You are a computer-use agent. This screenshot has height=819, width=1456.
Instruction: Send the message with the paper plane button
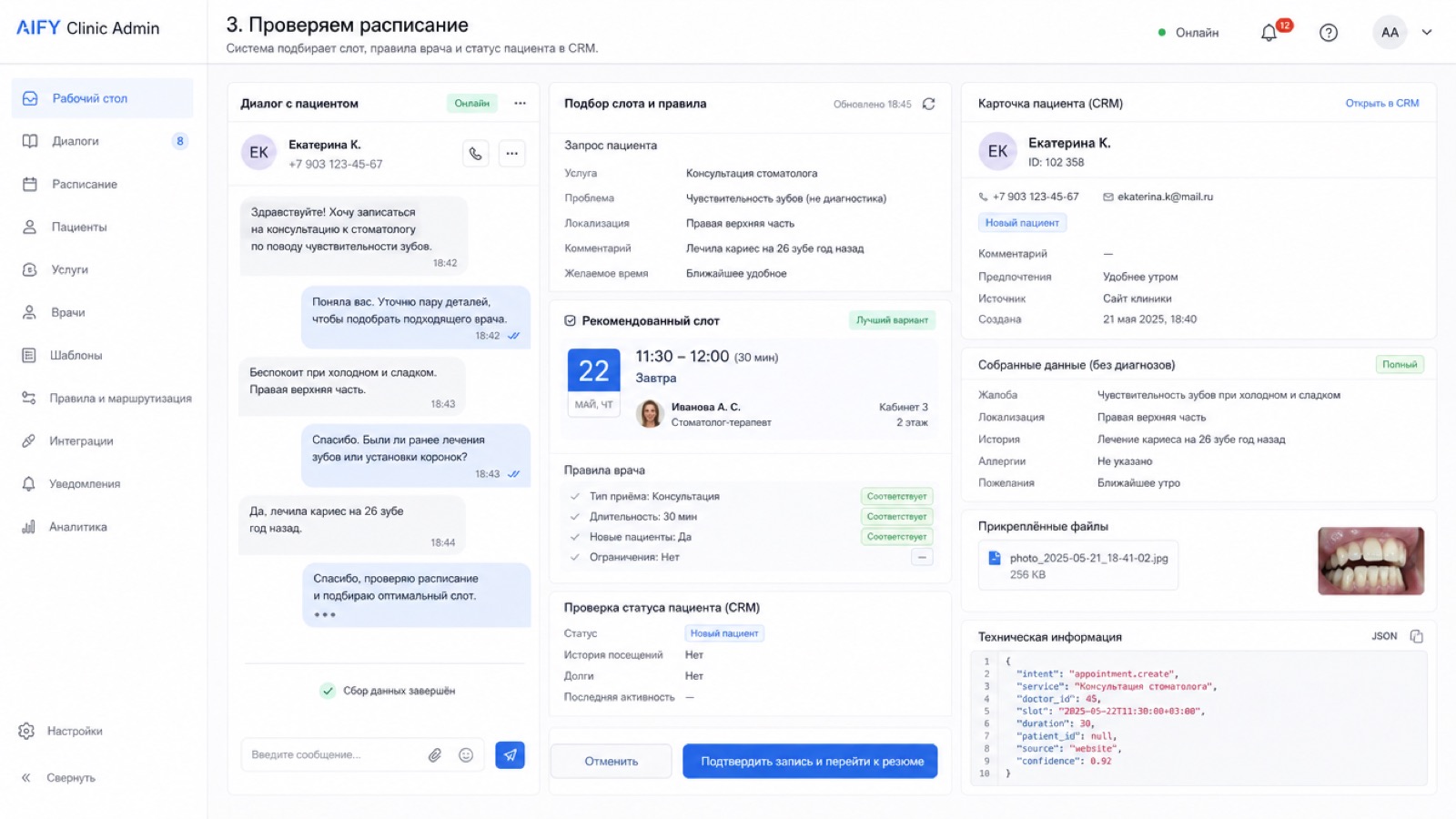(x=510, y=754)
